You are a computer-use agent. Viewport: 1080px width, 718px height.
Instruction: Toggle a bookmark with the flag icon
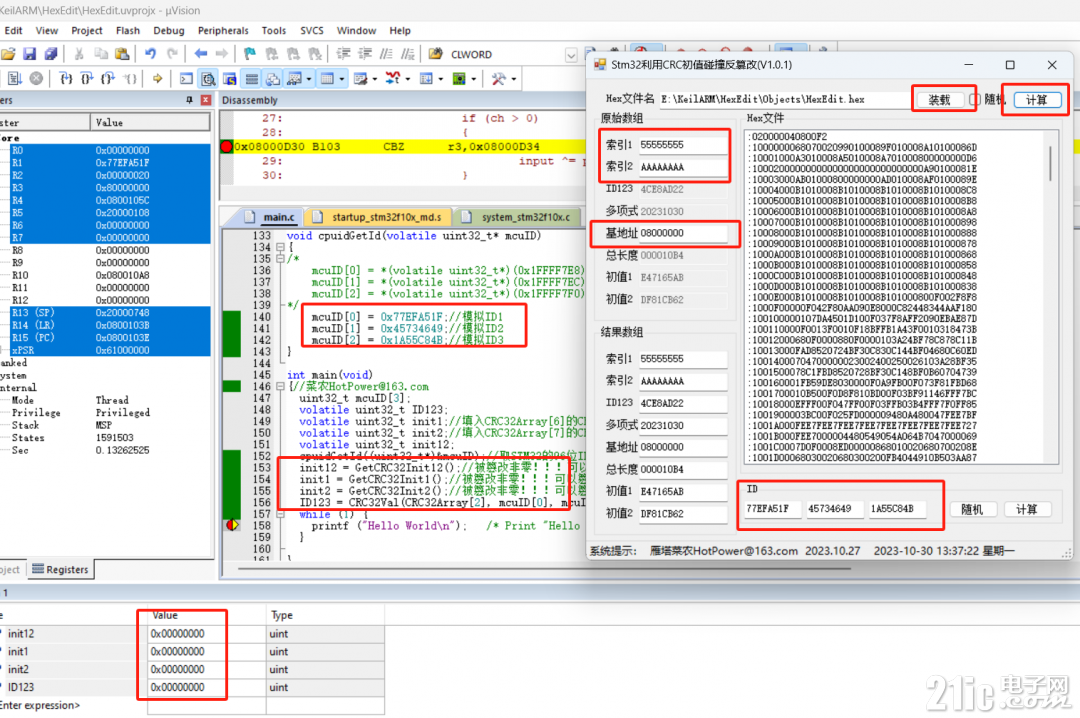[249, 54]
